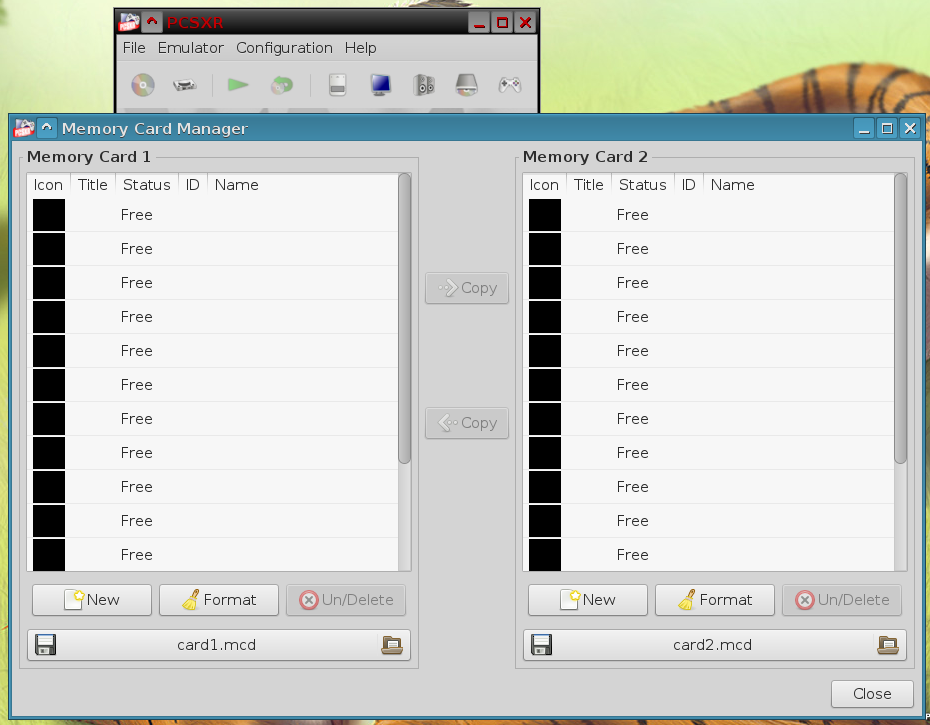Click Memory Card 1 list vertical scrollbar
The image size is (930, 725).
(x=405, y=318)
